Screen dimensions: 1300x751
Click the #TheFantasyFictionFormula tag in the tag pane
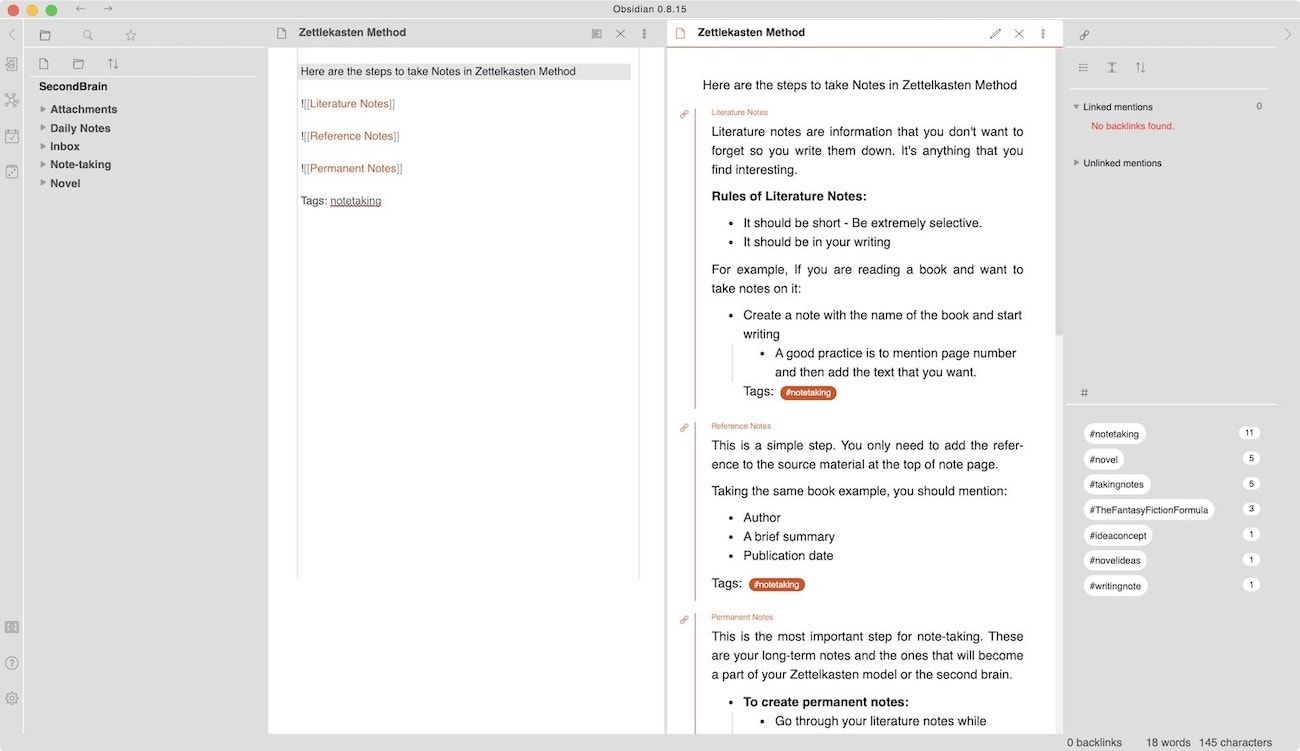pos(1149,510)
